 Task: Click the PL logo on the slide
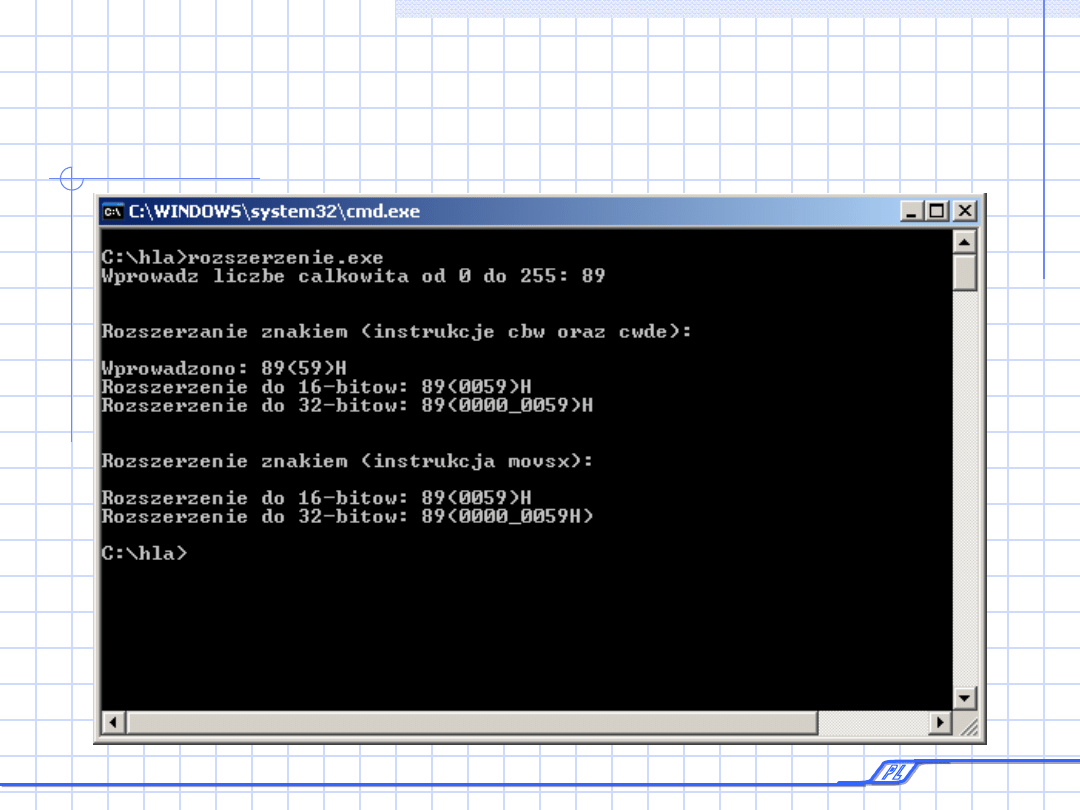coord(887,771)
